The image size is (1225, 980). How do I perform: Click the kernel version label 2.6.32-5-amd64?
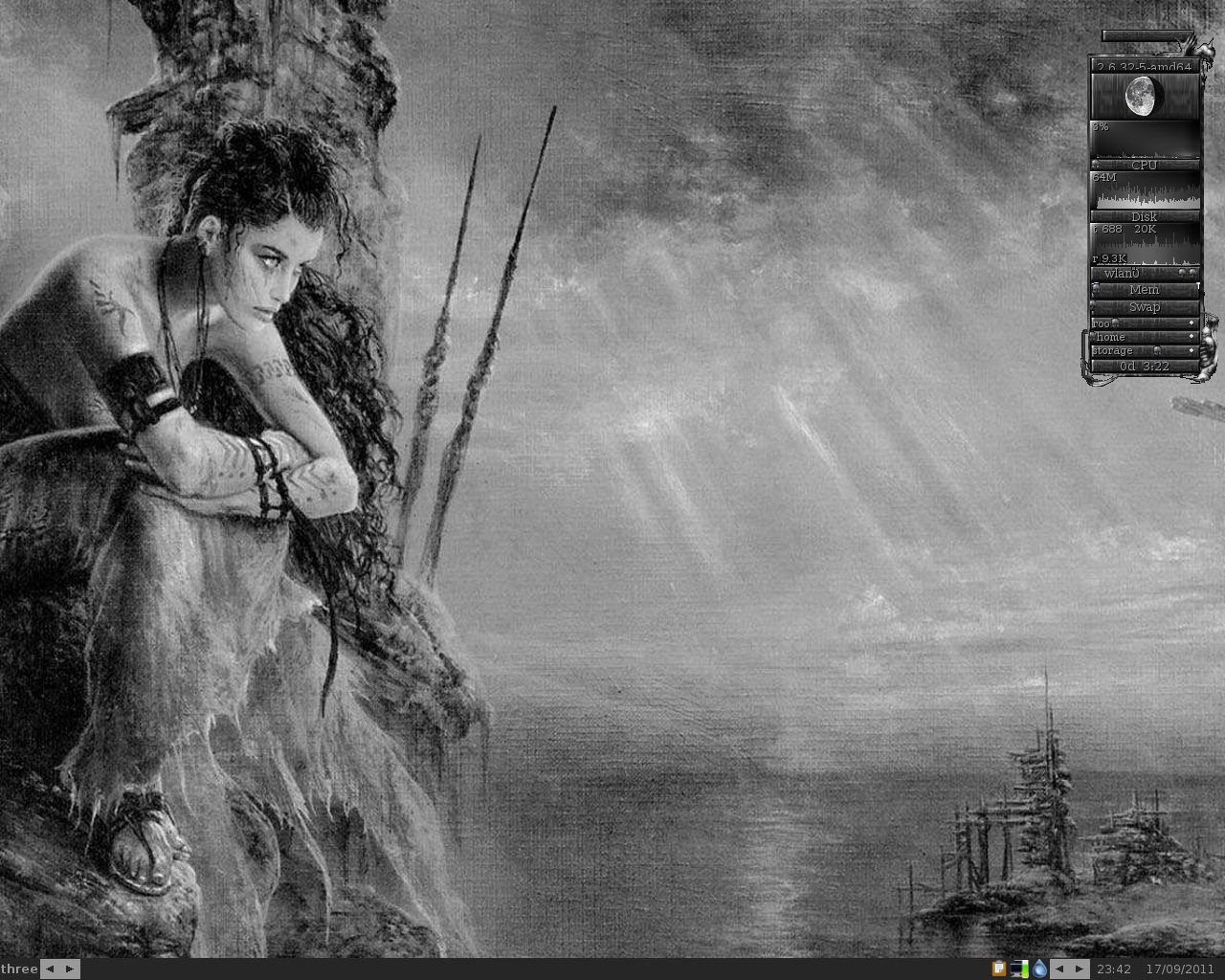(x=1145, y=66)
